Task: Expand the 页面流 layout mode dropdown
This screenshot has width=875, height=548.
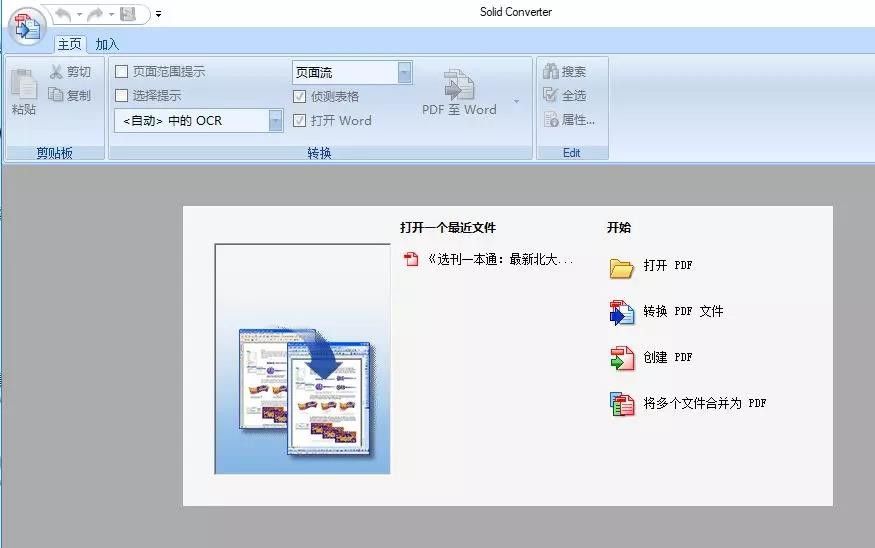Action: point(405,73)
